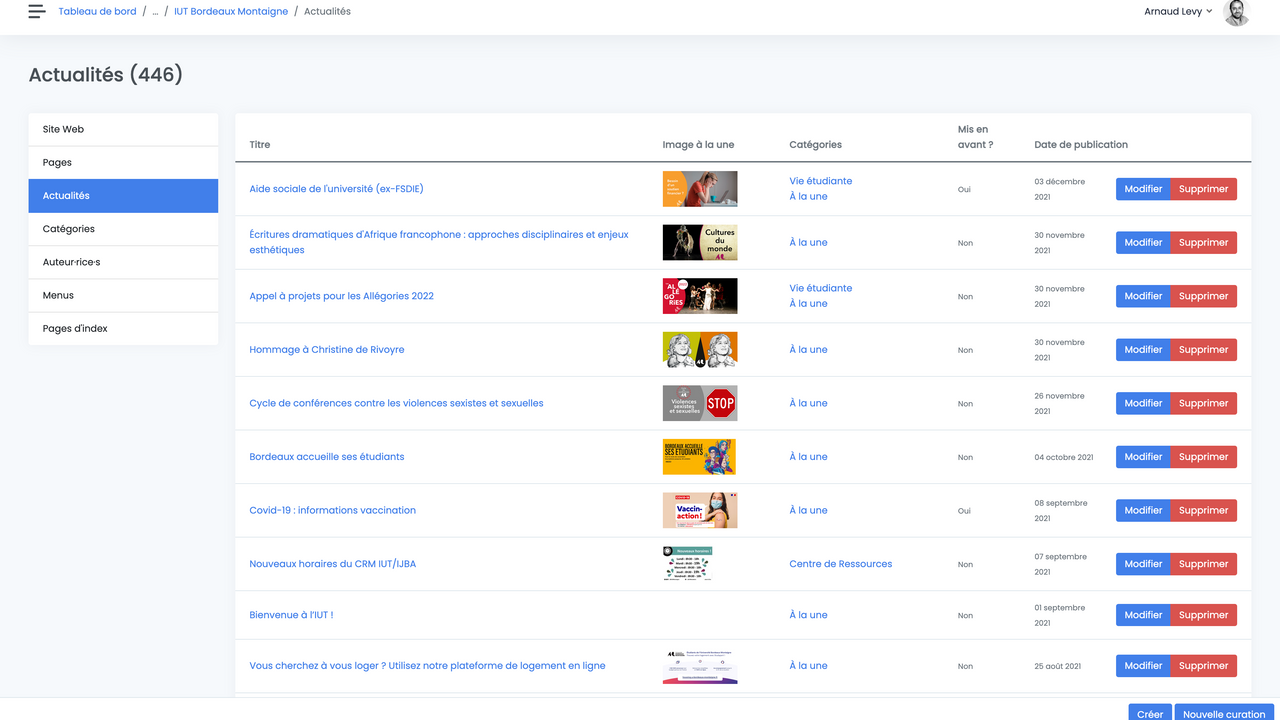Open the Bienvenue à l'IUT ! article
Image resolution: width=1280 pixels, height=720 pixels.
point(291,615)
